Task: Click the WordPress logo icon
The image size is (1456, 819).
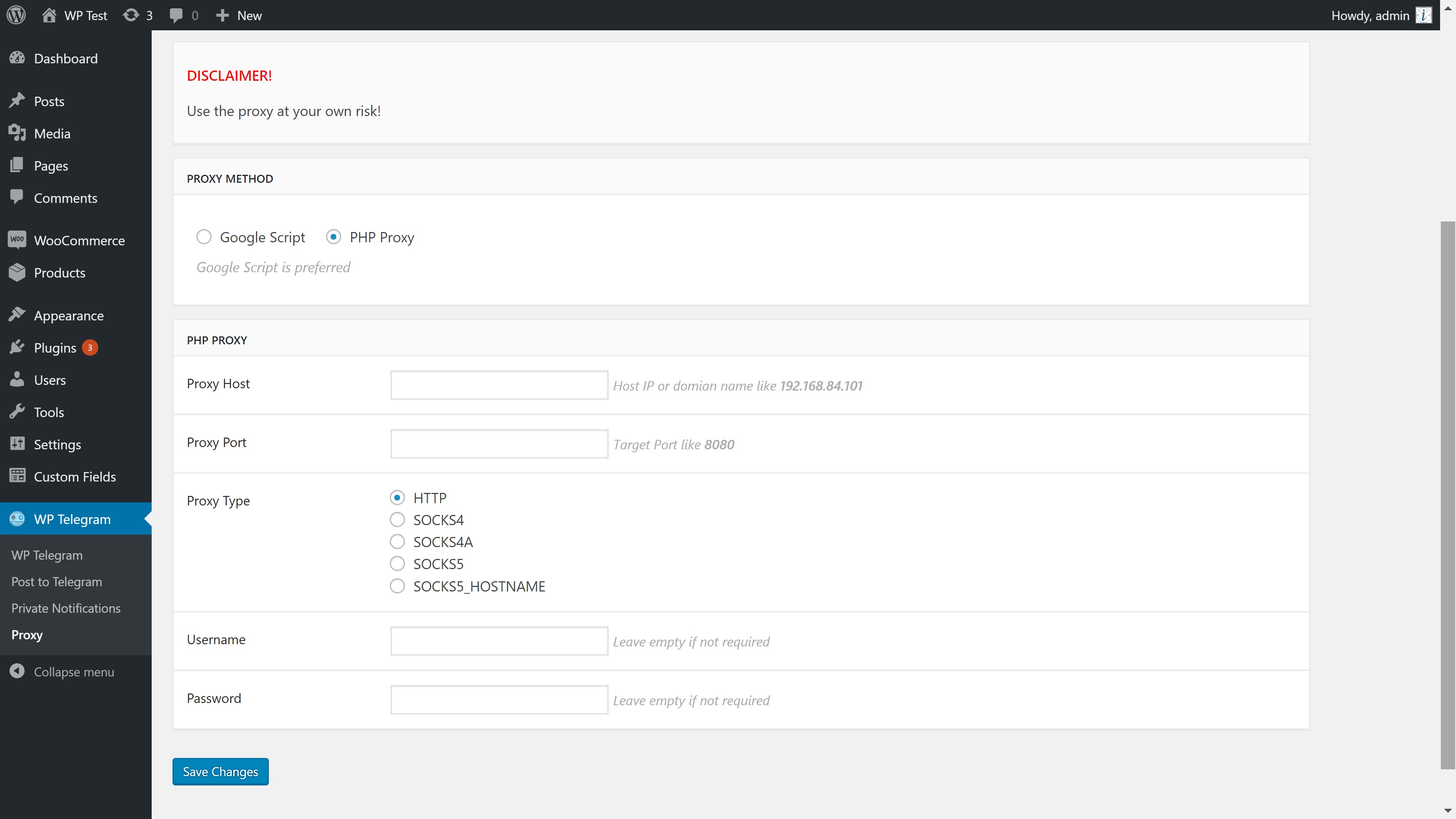Action: tap(16, 15)
